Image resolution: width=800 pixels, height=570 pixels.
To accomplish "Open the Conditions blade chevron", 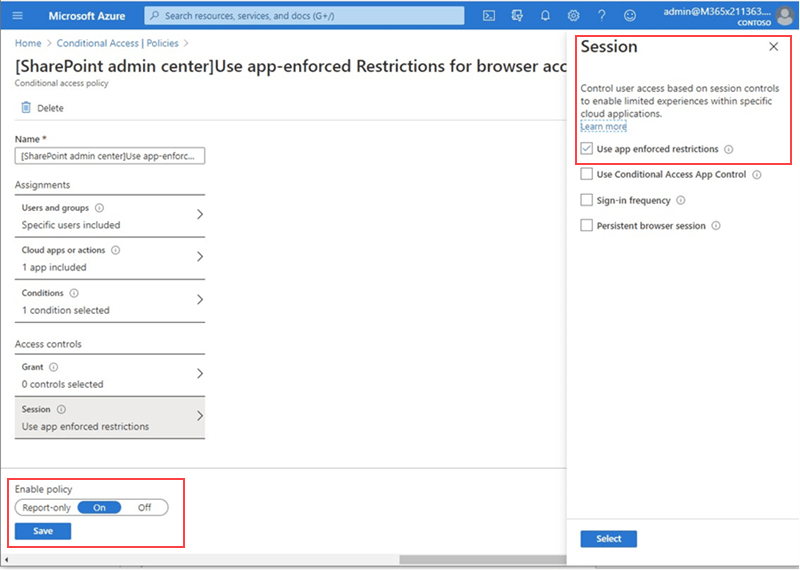I will coord(200,300).
